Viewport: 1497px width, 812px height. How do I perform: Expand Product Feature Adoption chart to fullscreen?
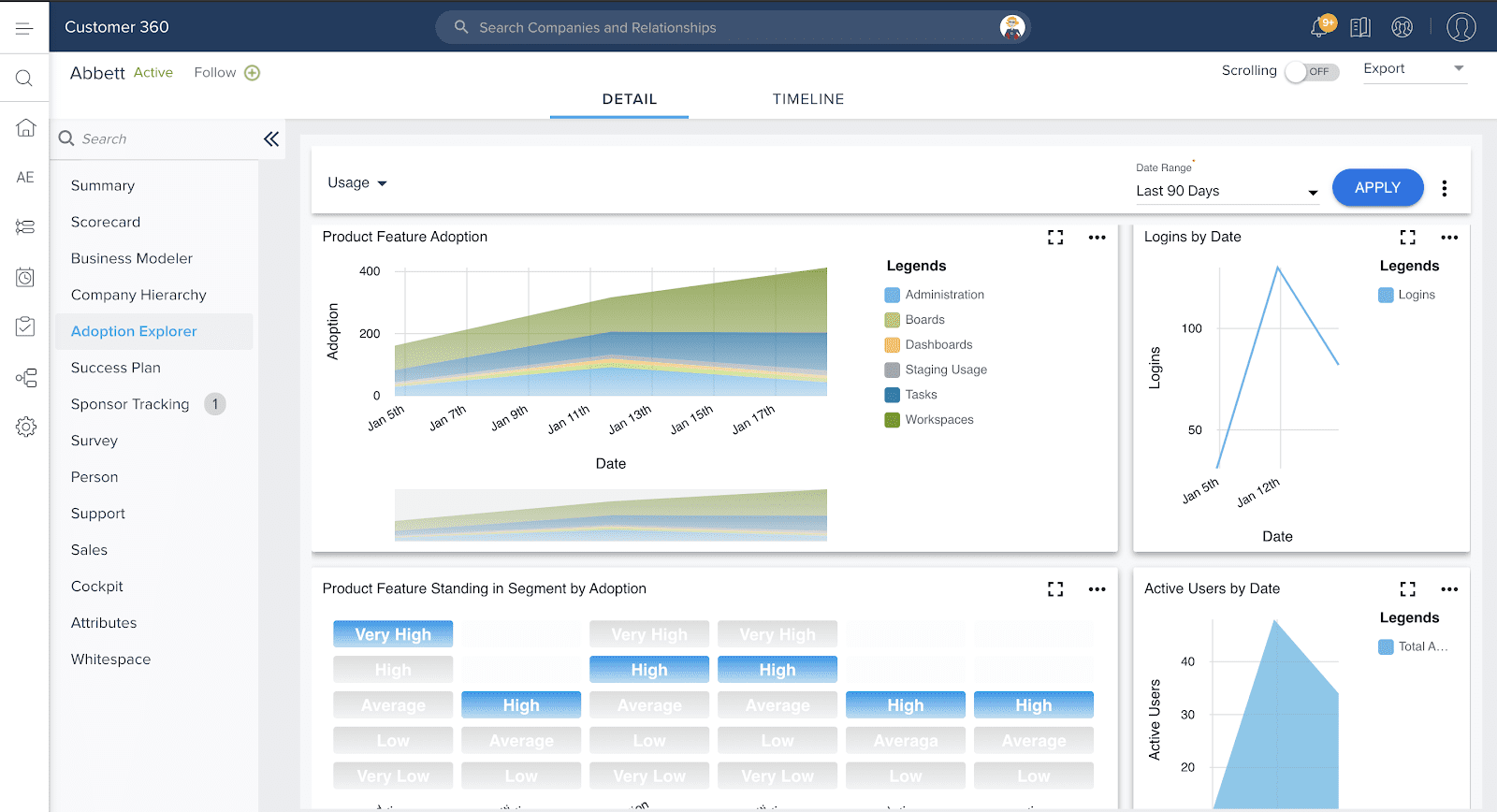pyautogui.click(x=1055, y=238)
